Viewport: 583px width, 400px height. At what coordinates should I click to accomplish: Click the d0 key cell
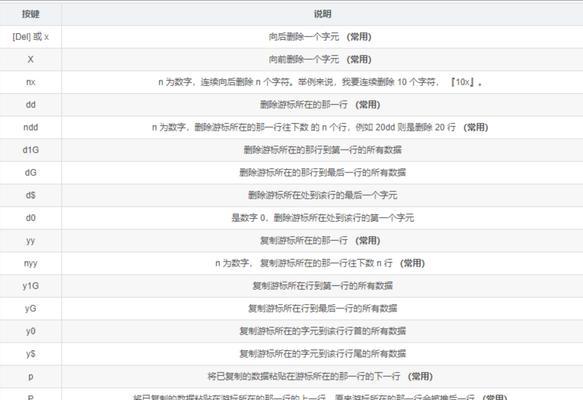pyautogui.click(x=30, y=218)
